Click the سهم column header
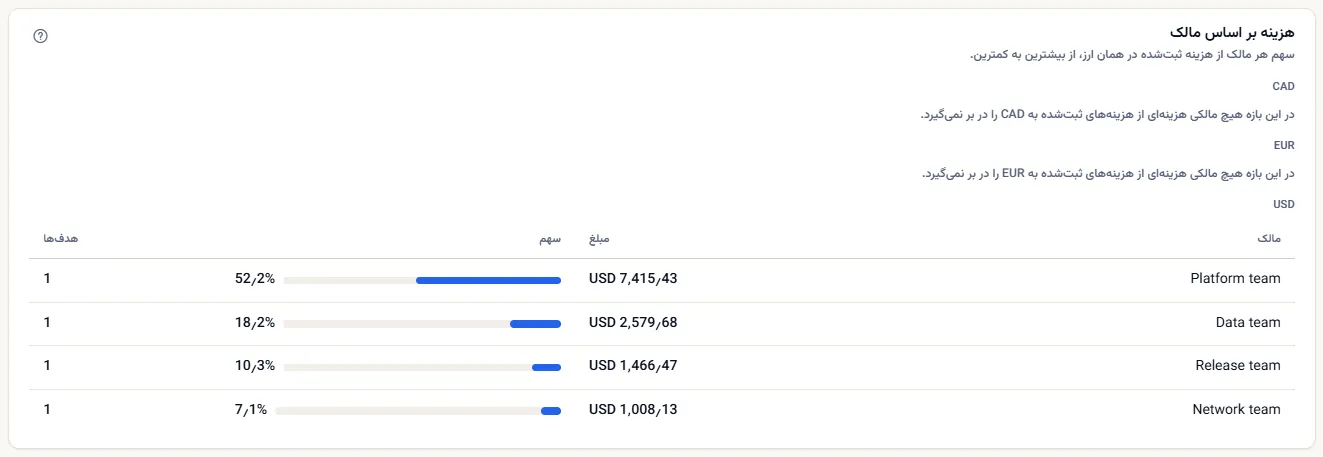The image size is (1323, 457). click(x=550, y=240)
